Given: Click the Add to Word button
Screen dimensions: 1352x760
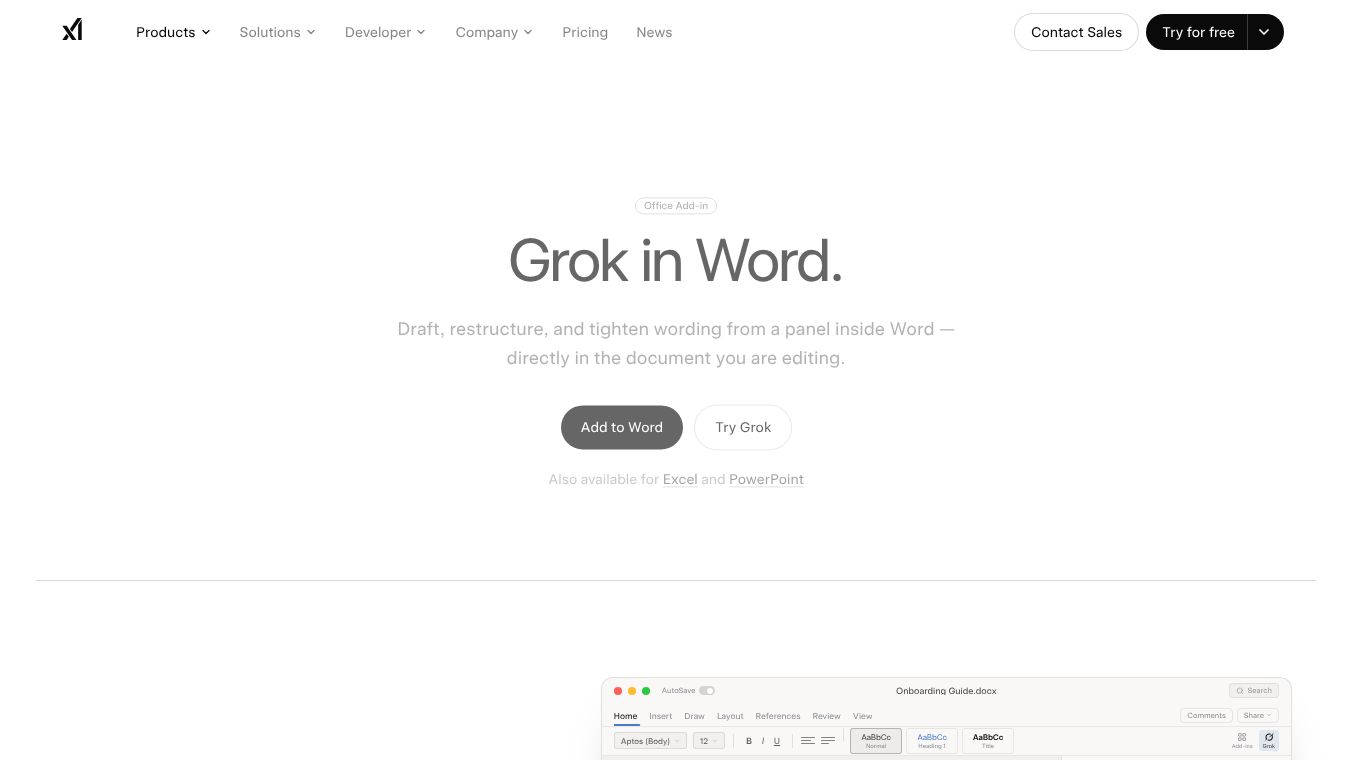Looking at the screenshot, I should 622,427.
